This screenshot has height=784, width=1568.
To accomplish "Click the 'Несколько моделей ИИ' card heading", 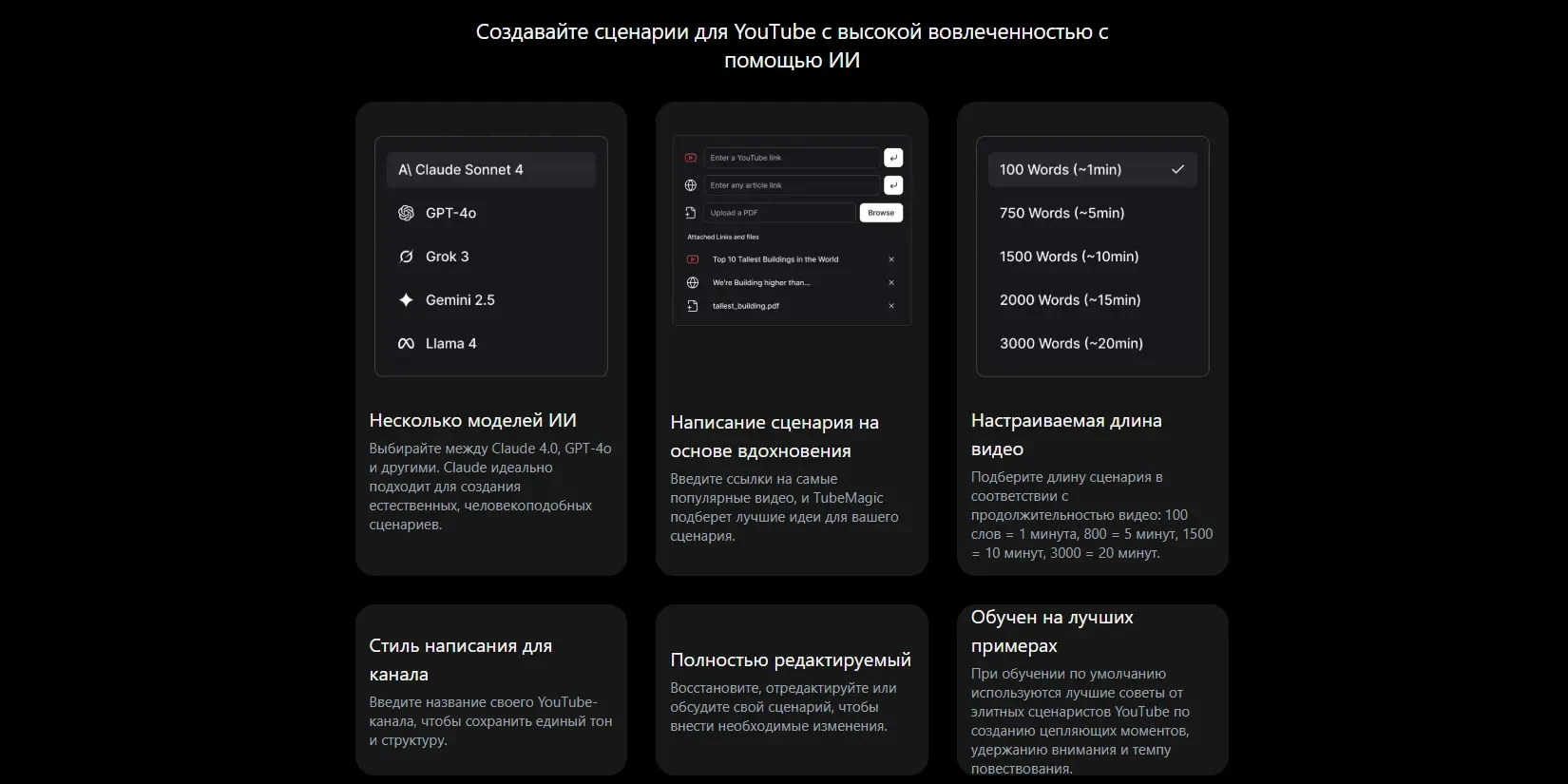I will (x=473, y=420).
